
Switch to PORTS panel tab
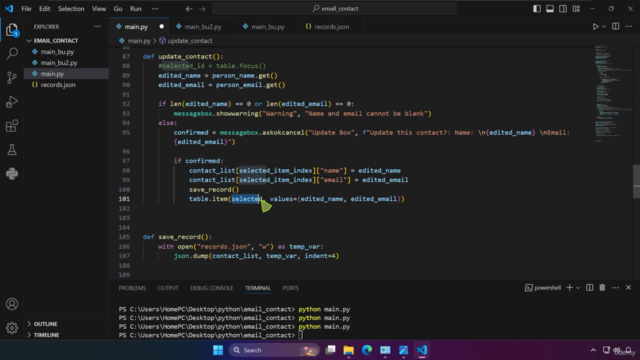[x=291, y=288]
